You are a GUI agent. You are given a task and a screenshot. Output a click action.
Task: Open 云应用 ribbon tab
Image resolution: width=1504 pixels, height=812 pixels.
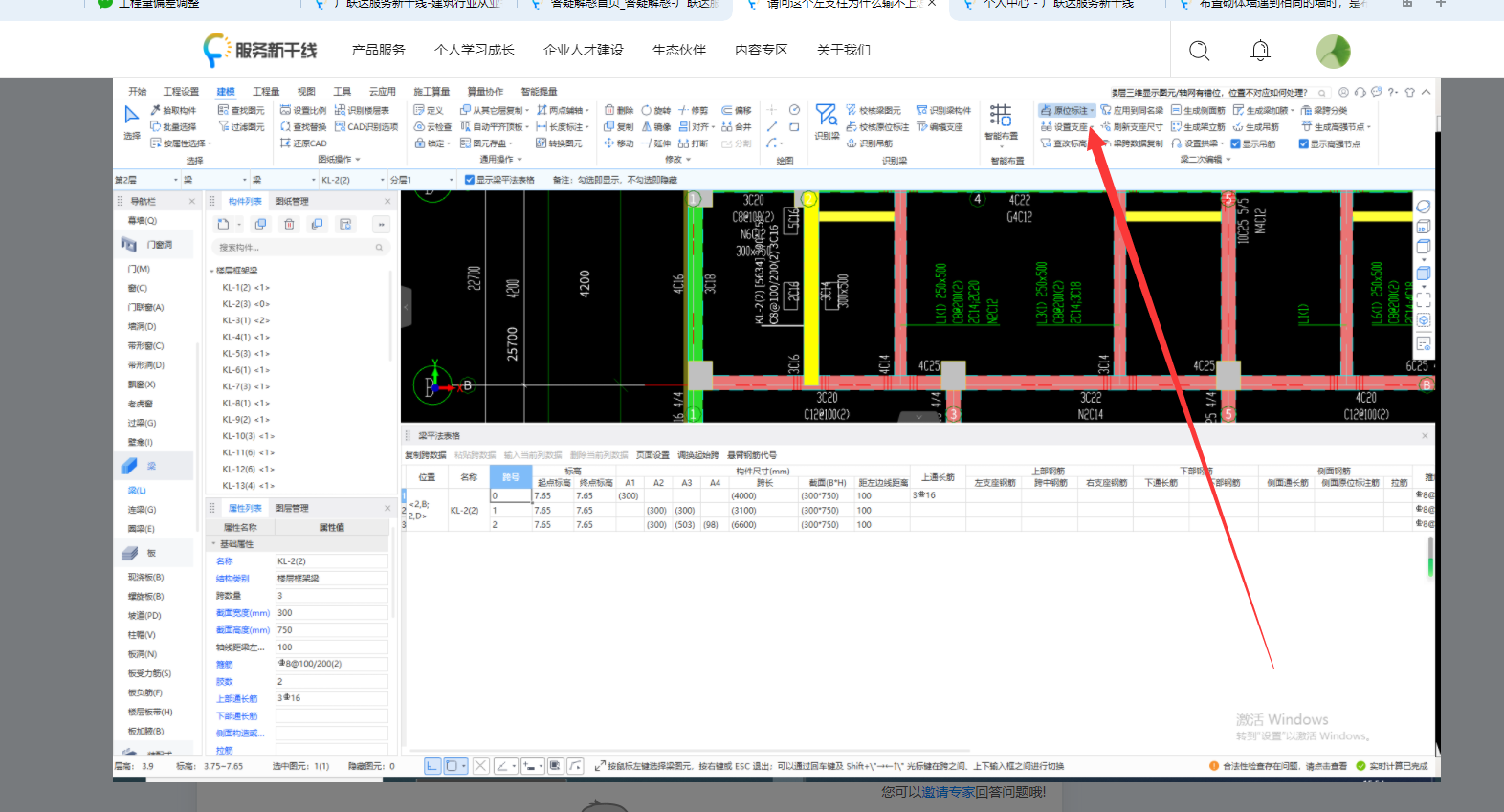(x=383, y=92)
